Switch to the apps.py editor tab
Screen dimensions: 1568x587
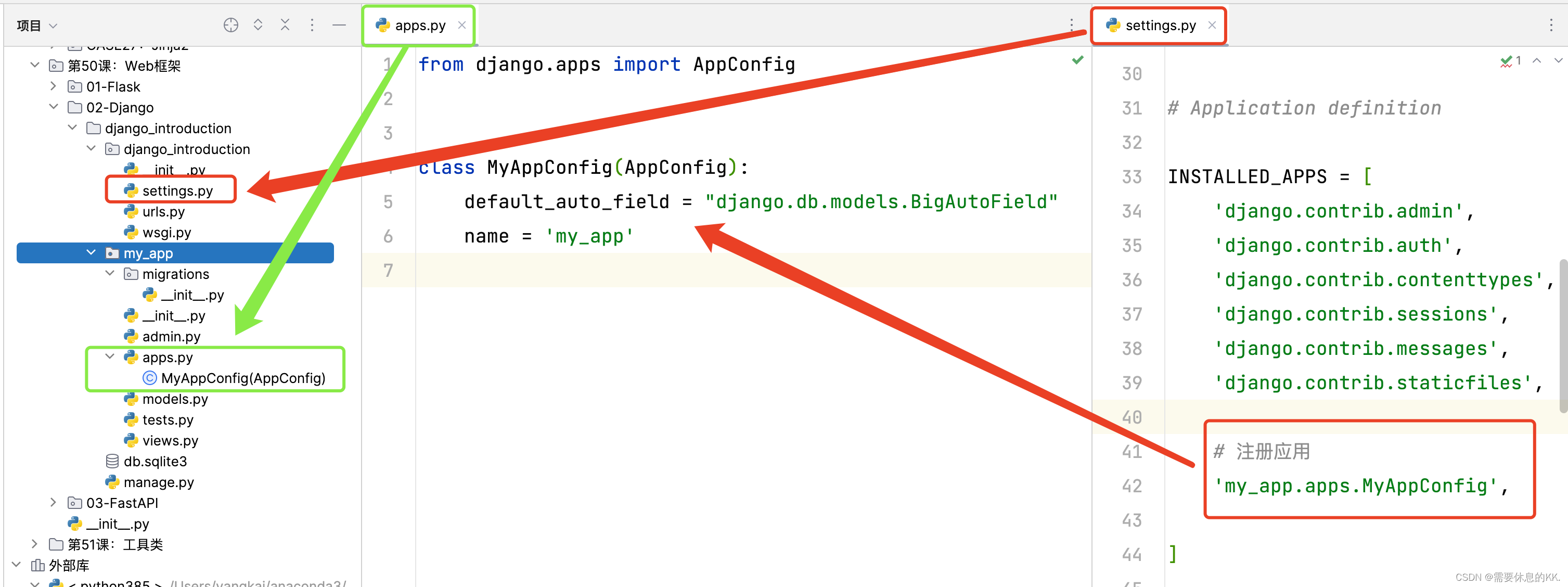point(419,25)
